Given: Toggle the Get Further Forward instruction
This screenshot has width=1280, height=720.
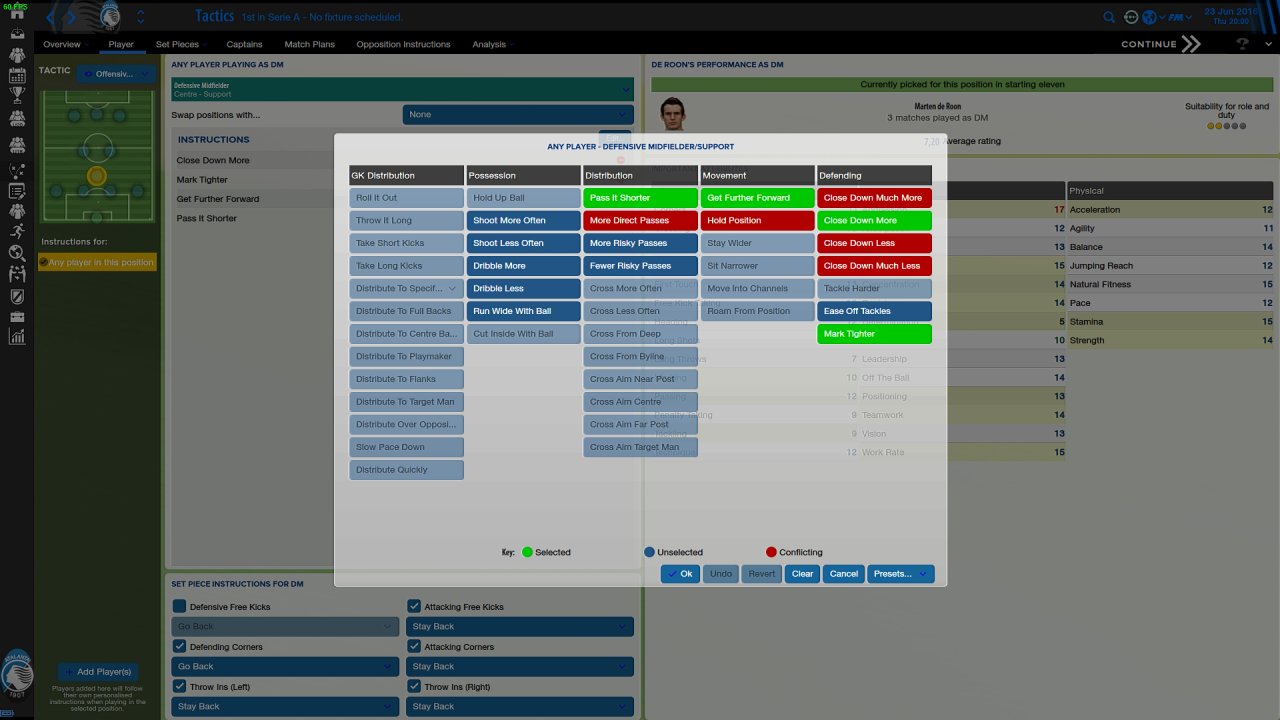Looking at the screenshot, I should click(x=757, y=198).
